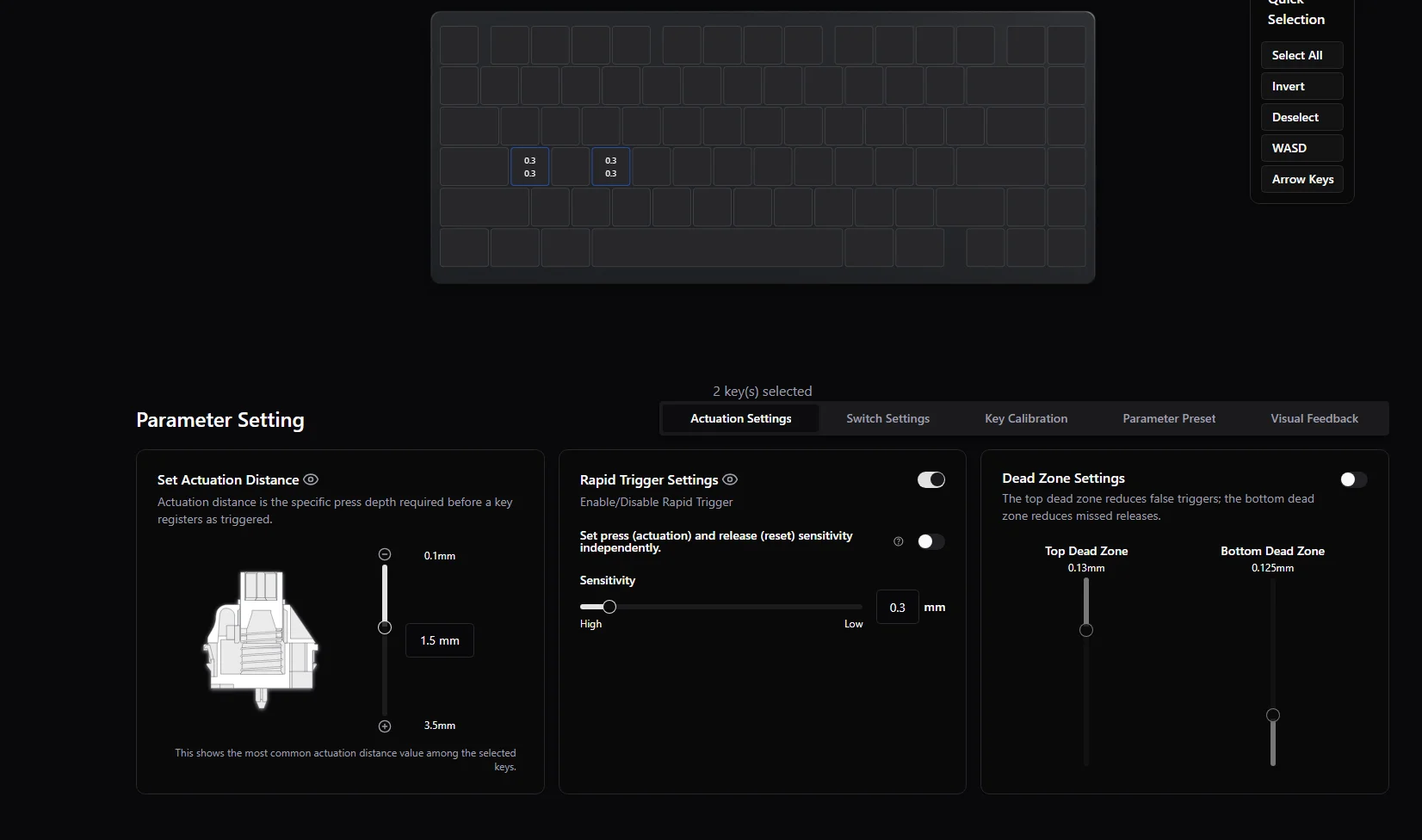Open the Switch Settings tab
Image resolution: width=1422 pixels, height=840 pixels.
click(x=888, y=418)
